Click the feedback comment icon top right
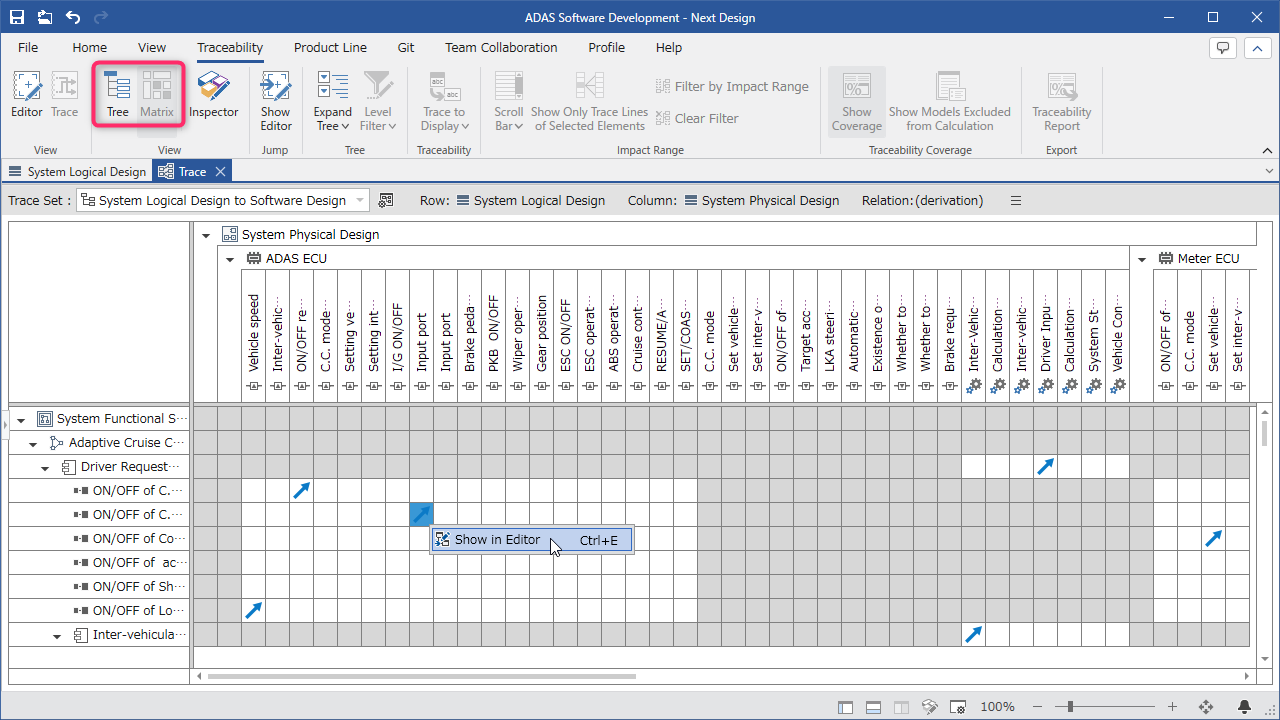The height and width of the screenshot is (720, 1280). pos(1222,48)
